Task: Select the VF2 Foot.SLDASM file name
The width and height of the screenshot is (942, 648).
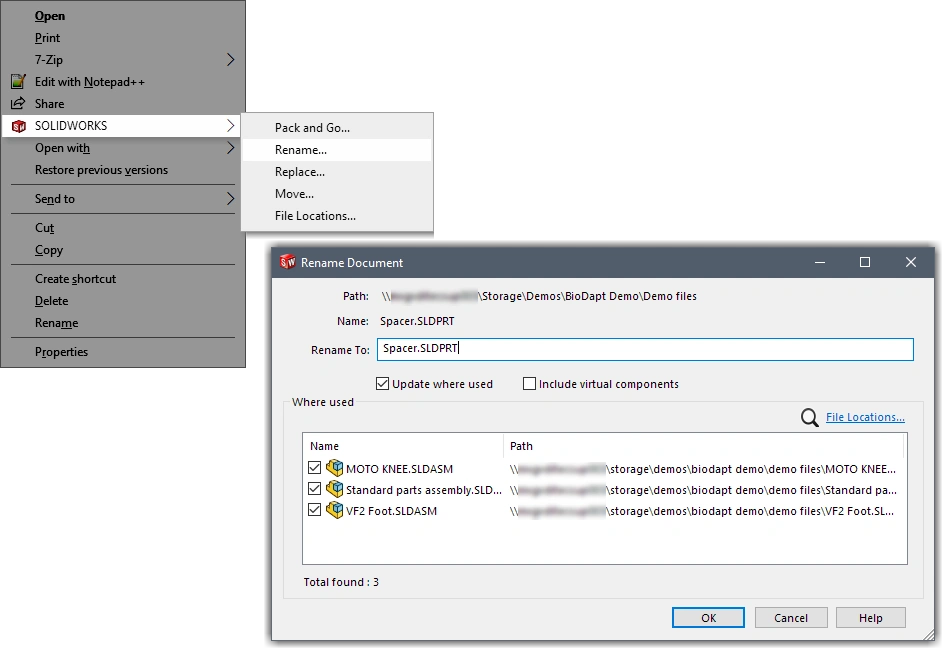Action: click(391, 511)
